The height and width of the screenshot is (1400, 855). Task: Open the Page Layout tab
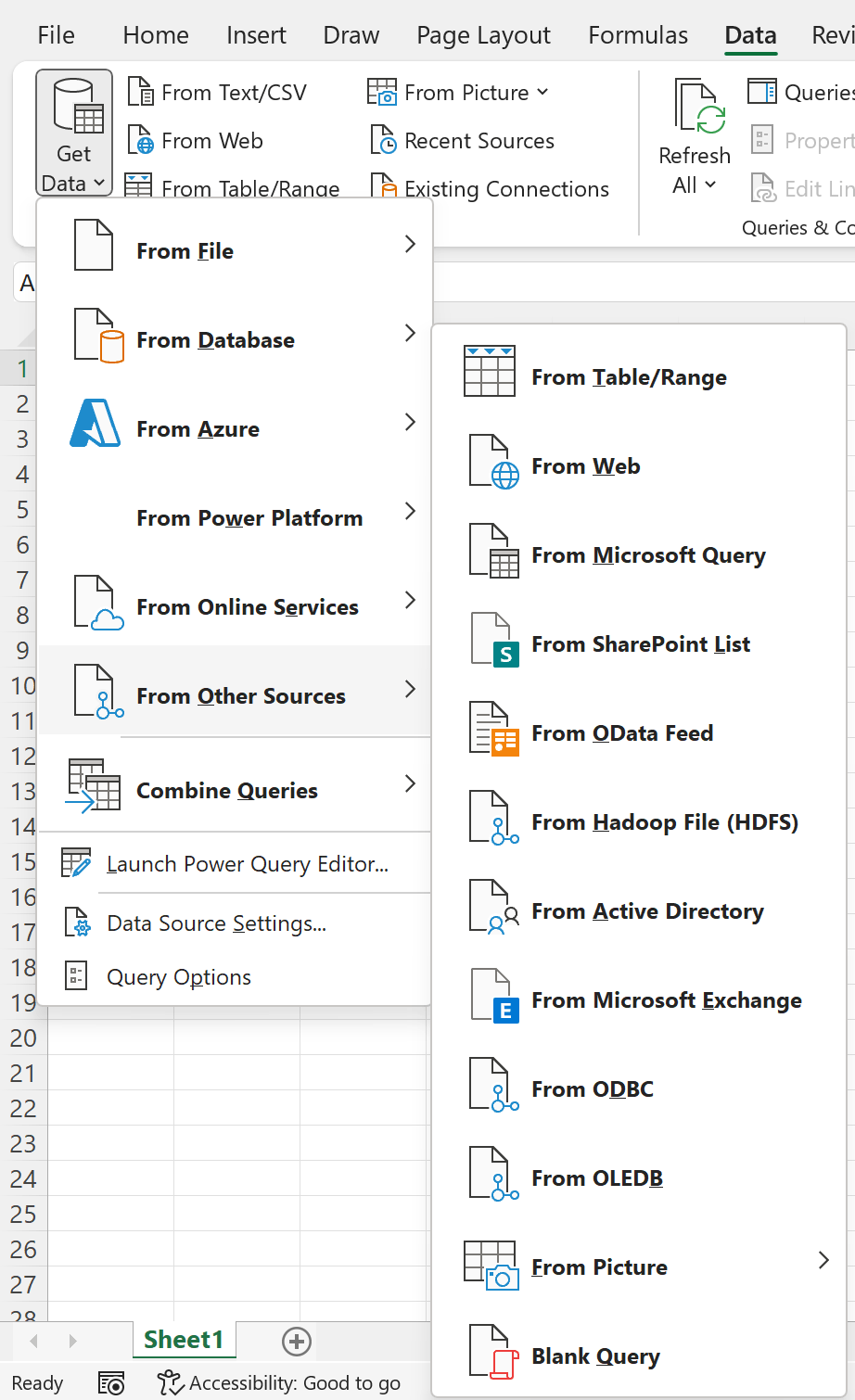(x=483, y=35)
